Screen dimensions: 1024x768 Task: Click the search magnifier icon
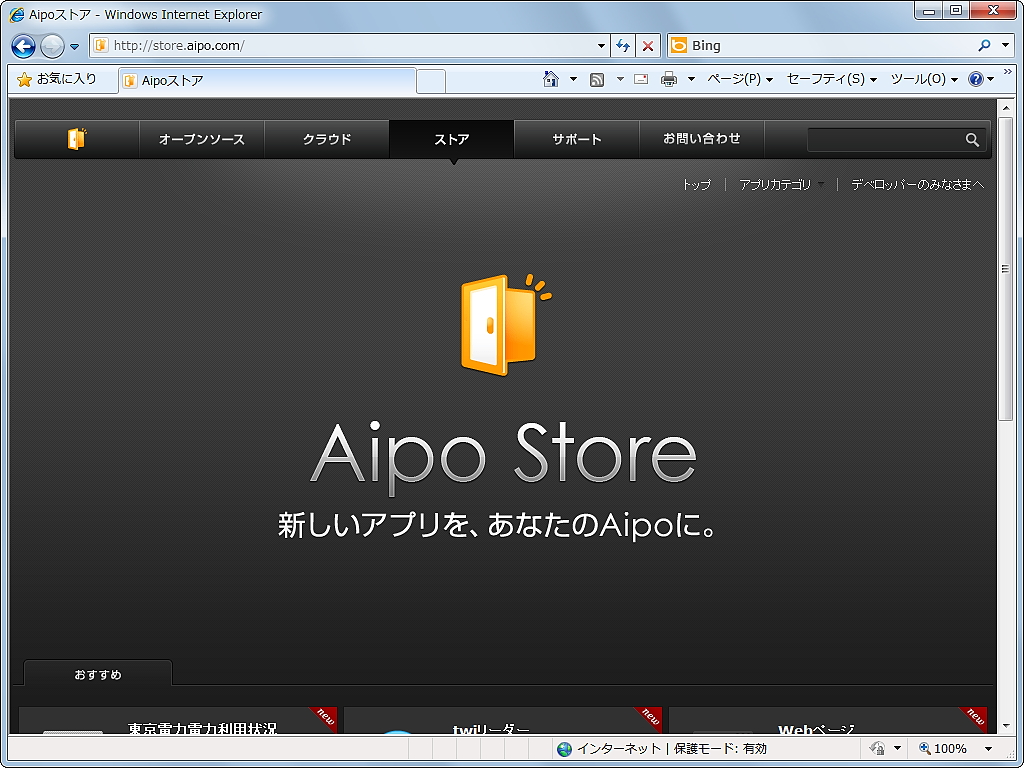pos(971,140)
